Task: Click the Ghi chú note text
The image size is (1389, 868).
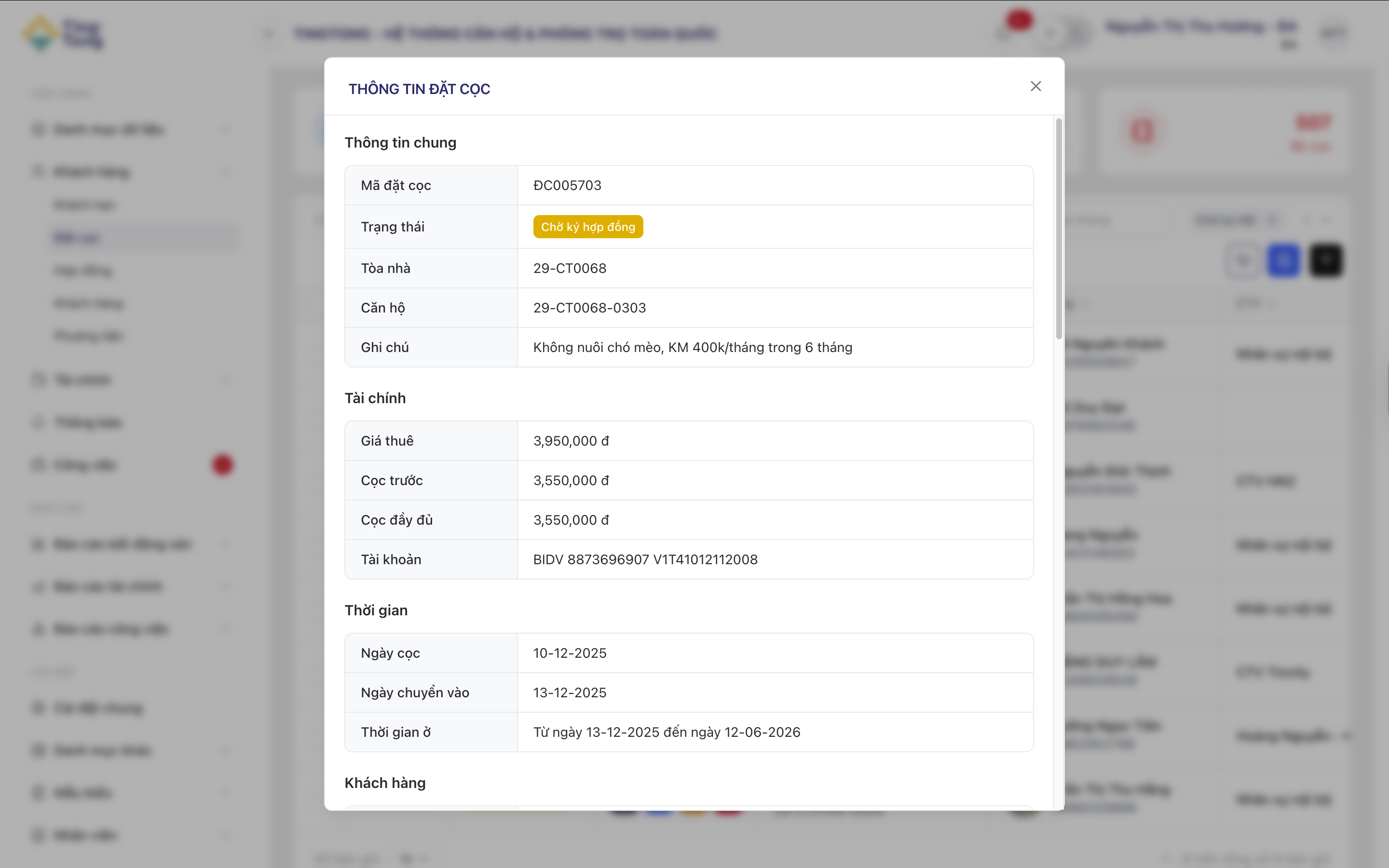Action: pyautogui.click(x=692, y=347)
